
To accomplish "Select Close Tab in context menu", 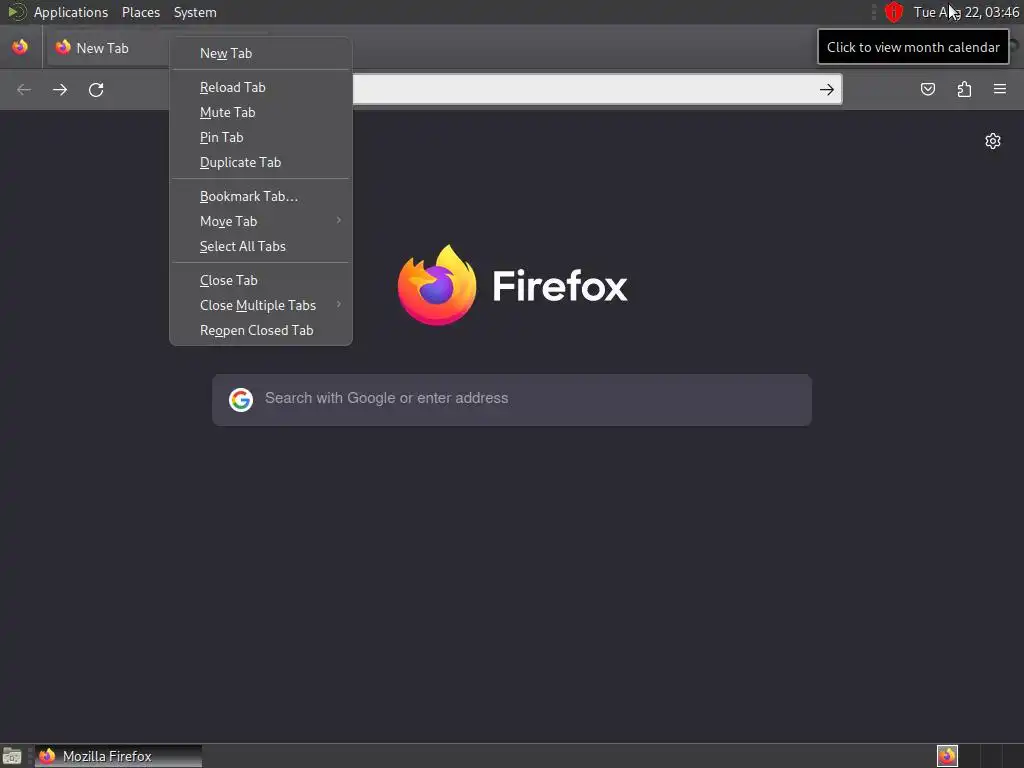I will 261,280.
